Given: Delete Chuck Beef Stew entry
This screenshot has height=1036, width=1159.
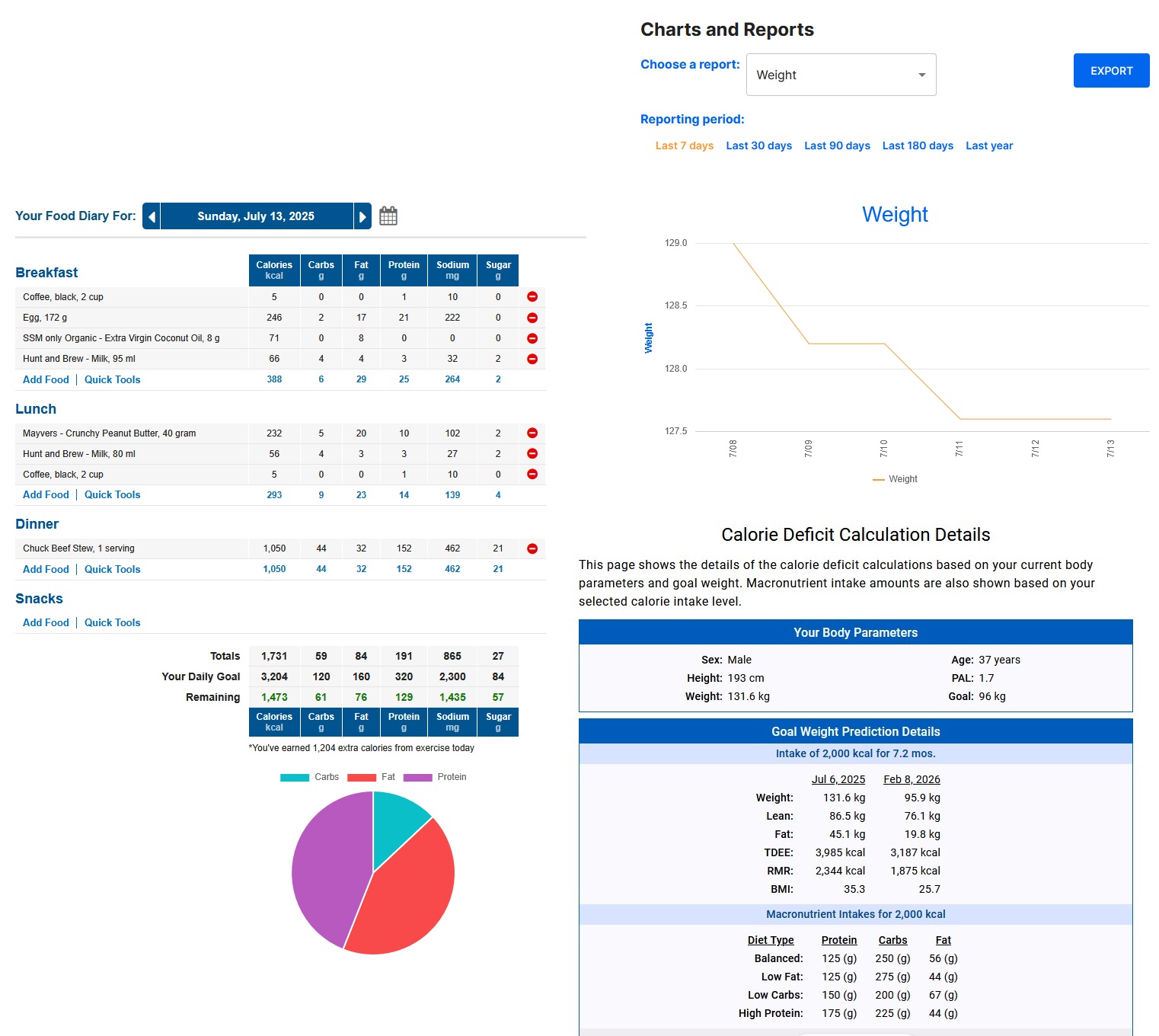Looking at the screenshot, I should click(x=532, y=548).
